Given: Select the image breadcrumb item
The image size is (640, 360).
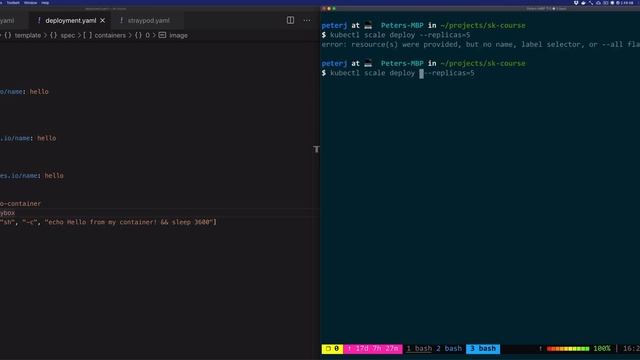Looking at the screenshot, I should [178, 36].
